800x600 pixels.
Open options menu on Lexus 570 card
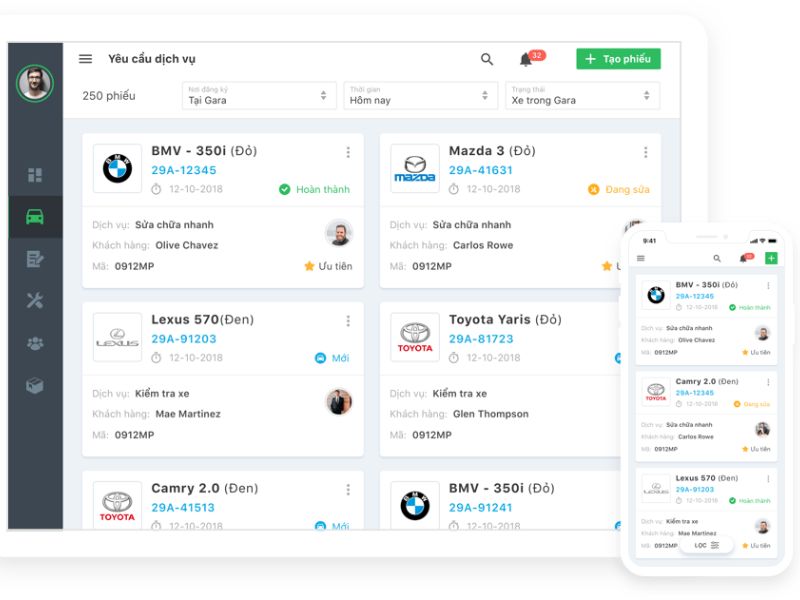(348, 321)
